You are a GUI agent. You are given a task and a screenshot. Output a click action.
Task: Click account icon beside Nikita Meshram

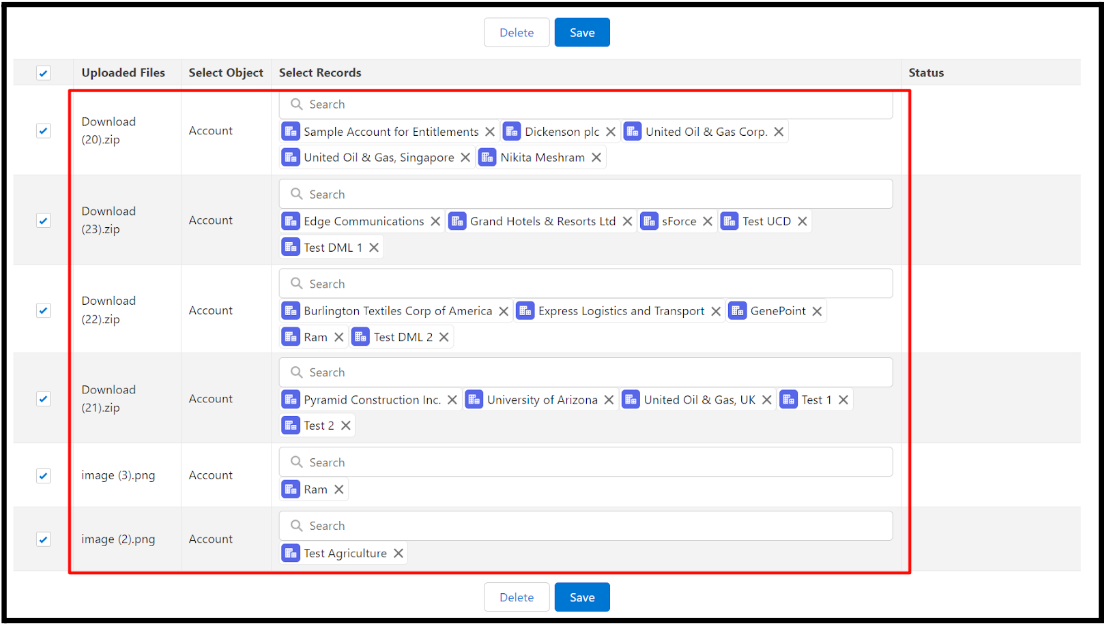[x=487, y=157]
